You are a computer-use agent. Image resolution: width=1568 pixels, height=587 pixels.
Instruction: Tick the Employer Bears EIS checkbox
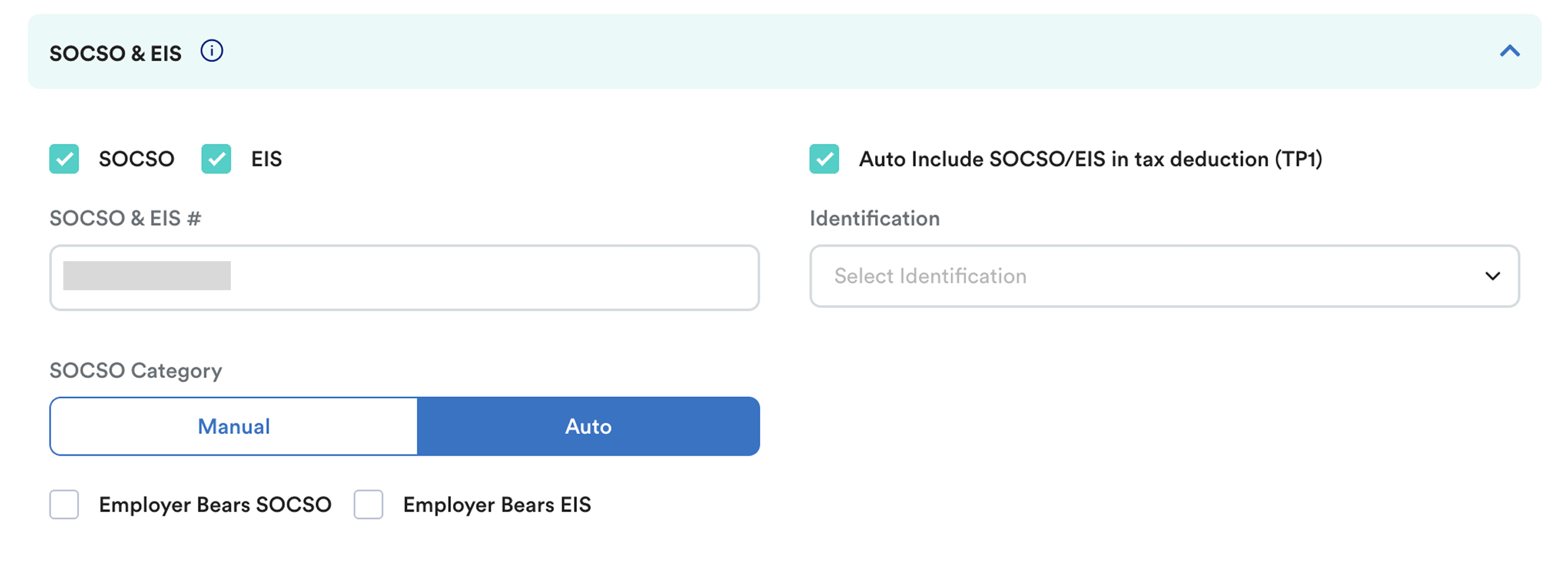tap(369, 505)
